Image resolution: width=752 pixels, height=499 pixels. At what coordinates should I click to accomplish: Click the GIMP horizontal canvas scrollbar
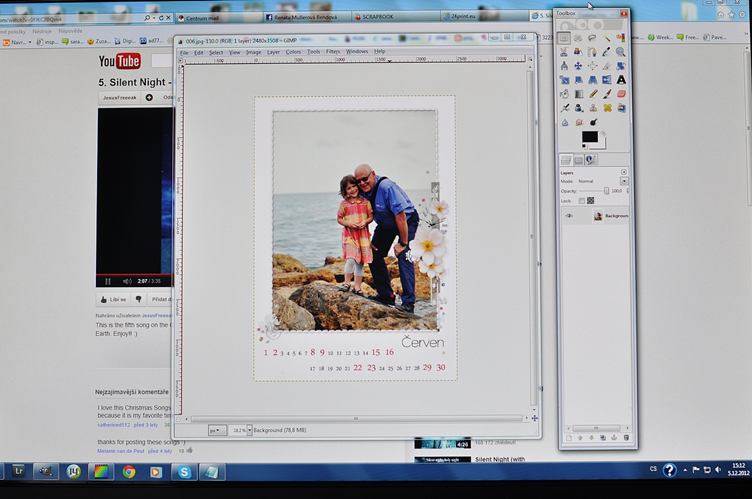pyautogui.click(x=356, y=419)
